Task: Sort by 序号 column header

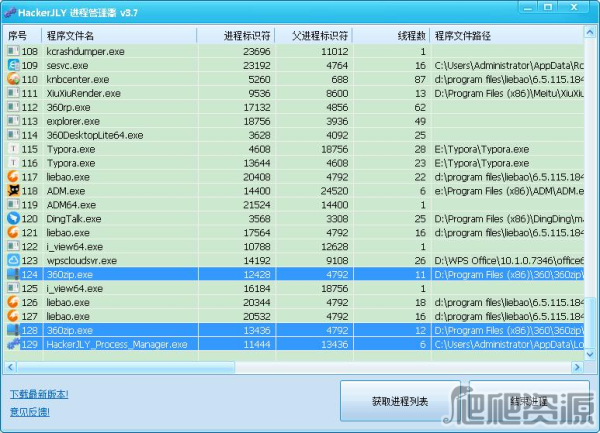Action: pyautogui.click(x=23, y=36)
